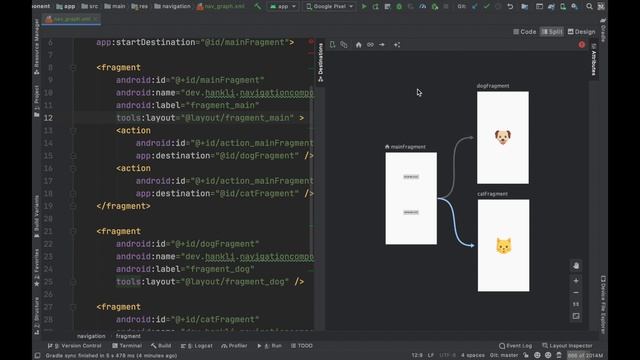Open the Profiler tool window
This screenshot has width=640, height=360.
point(234,345)
